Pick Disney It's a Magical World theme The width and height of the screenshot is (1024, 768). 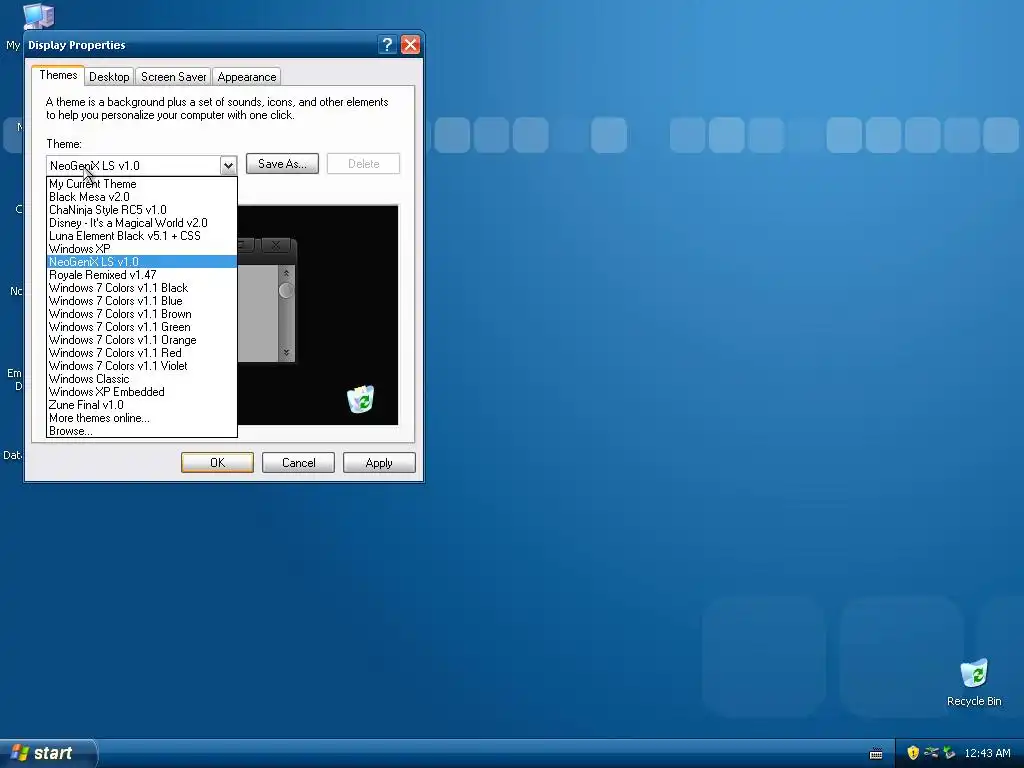click(142, 223)
